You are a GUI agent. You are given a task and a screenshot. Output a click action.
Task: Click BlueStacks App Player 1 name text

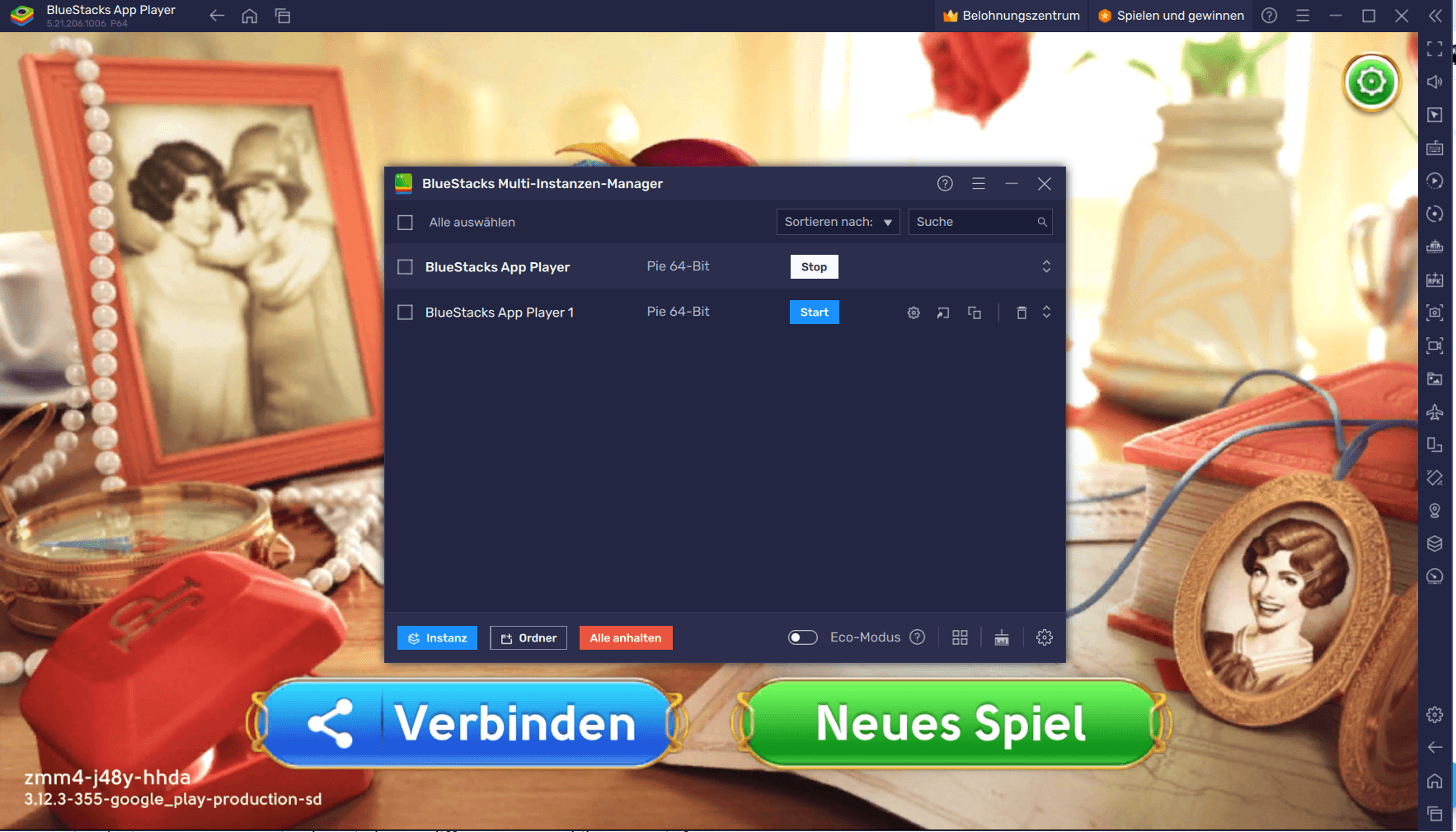tap(500, 313)
